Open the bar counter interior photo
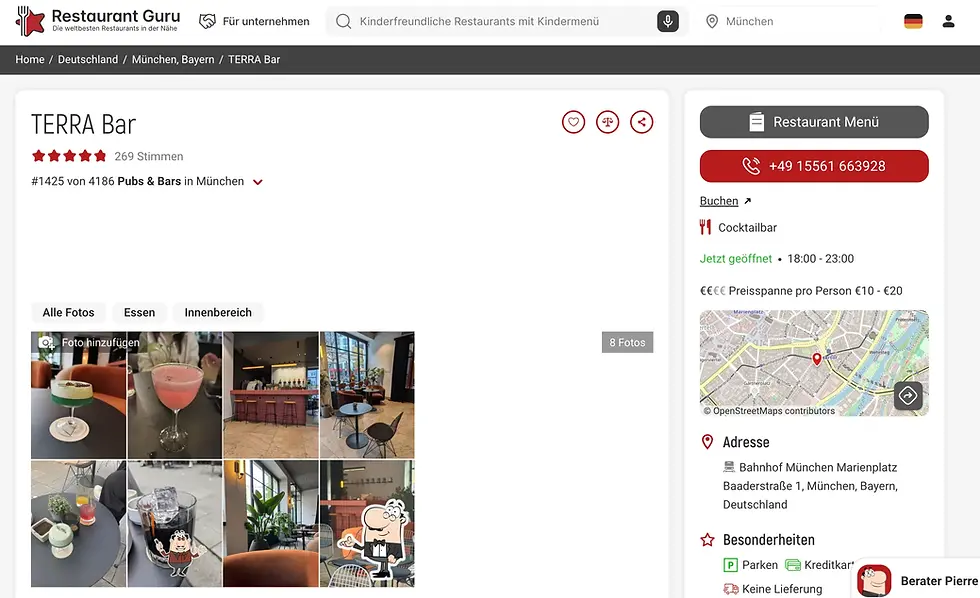 click(271, 395)
